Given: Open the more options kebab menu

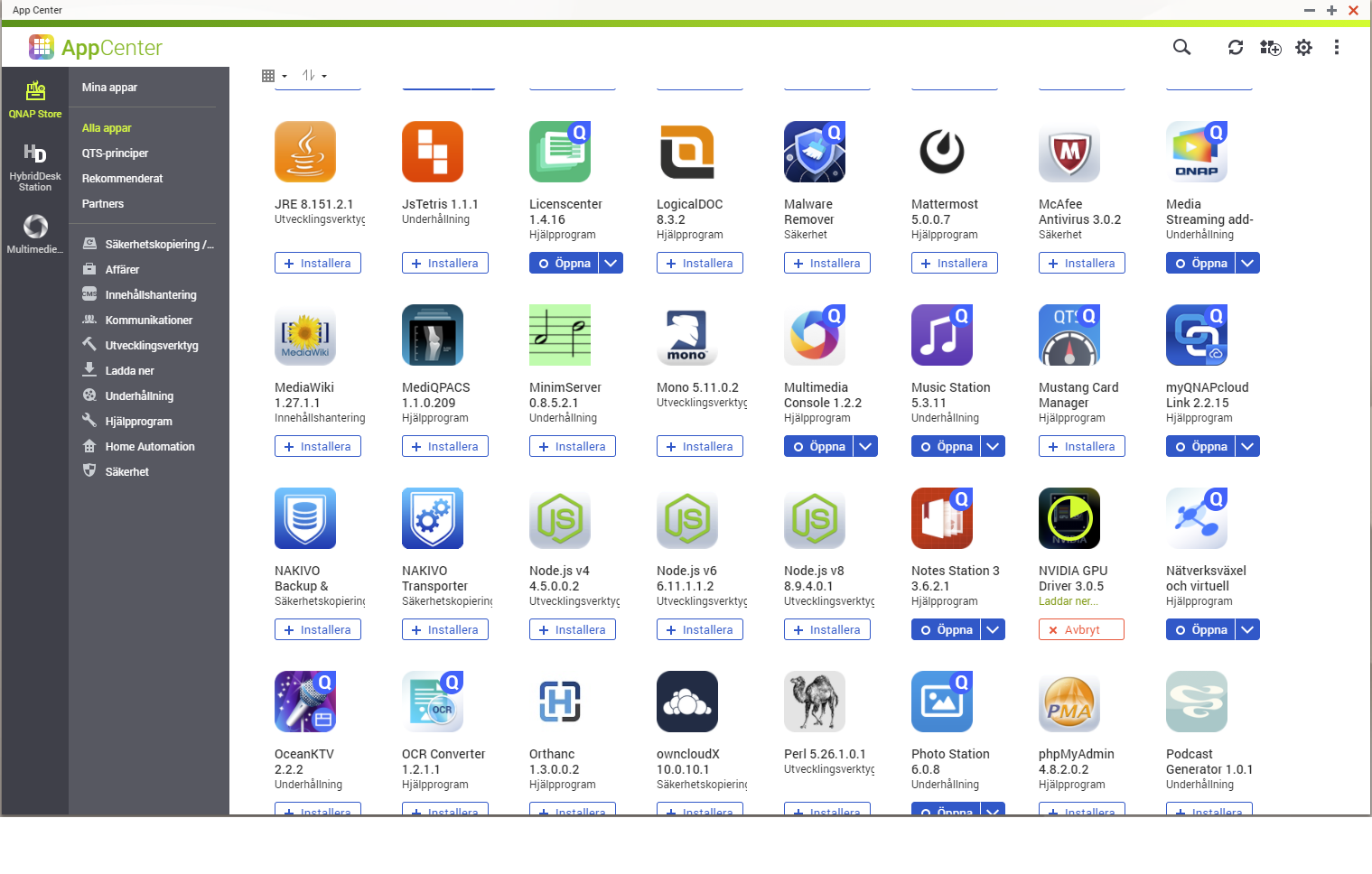Looking at the screenshot, I should click(1337, 47).
